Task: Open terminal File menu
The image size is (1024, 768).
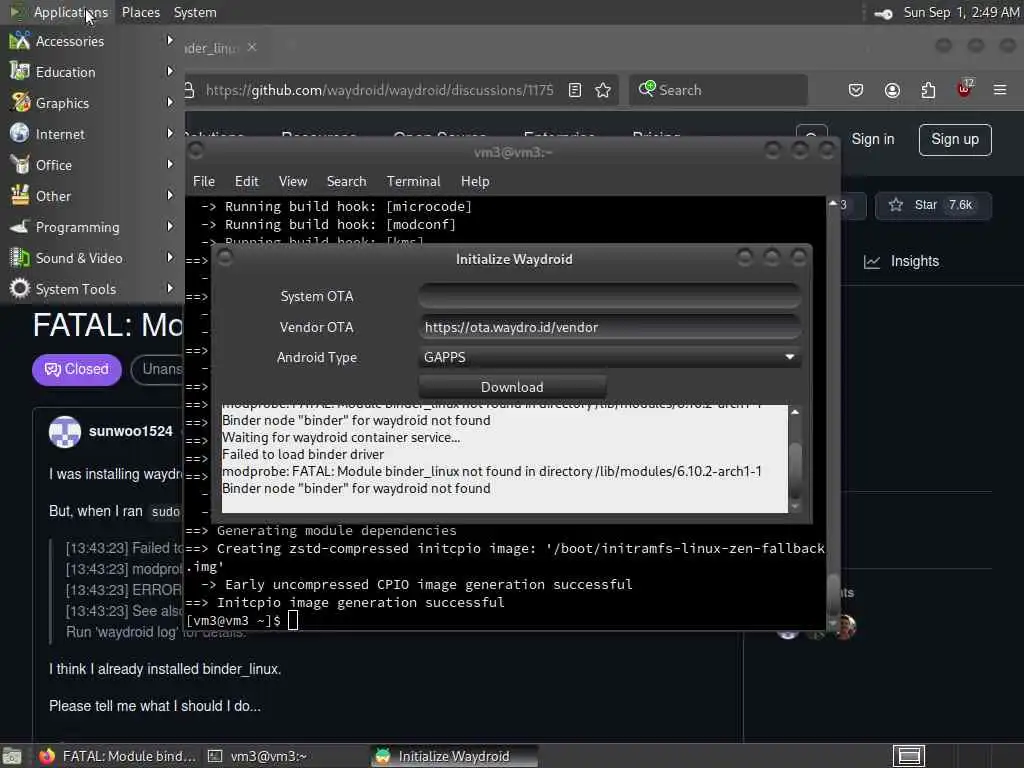Action: point(204,182)
